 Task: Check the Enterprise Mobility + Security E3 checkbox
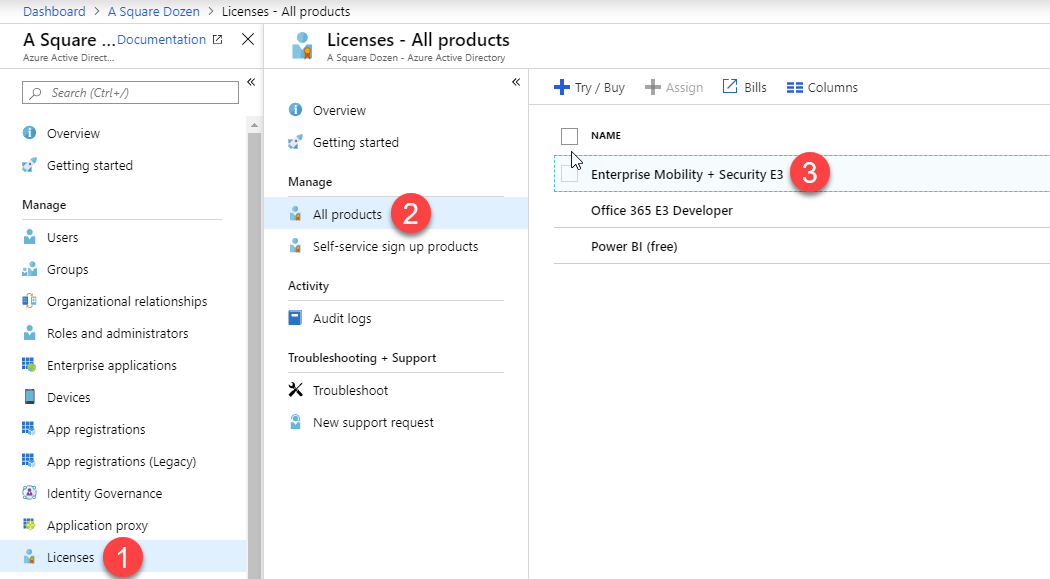coord(570,174)
